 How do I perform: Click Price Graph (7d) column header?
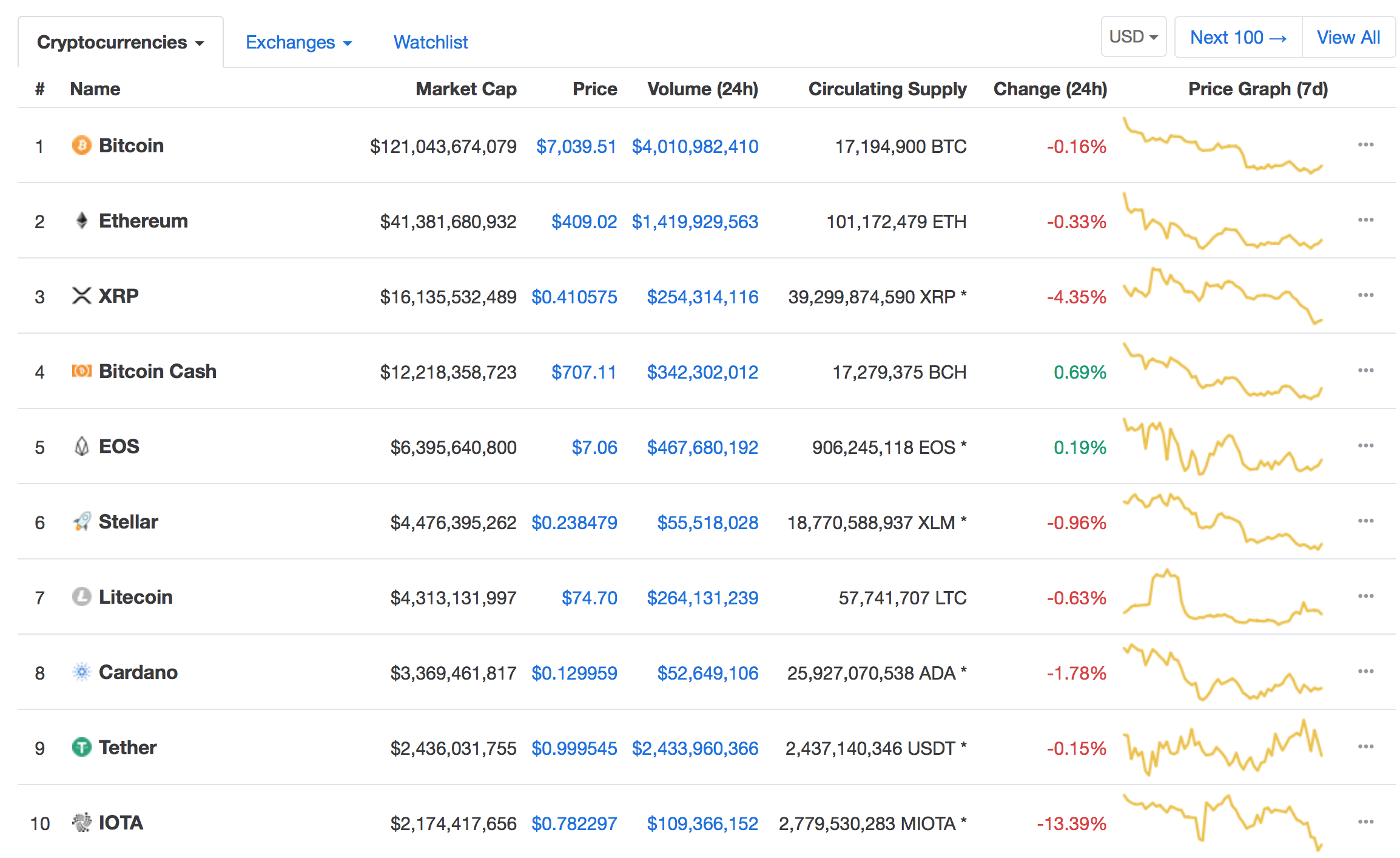pos(1258,89)
